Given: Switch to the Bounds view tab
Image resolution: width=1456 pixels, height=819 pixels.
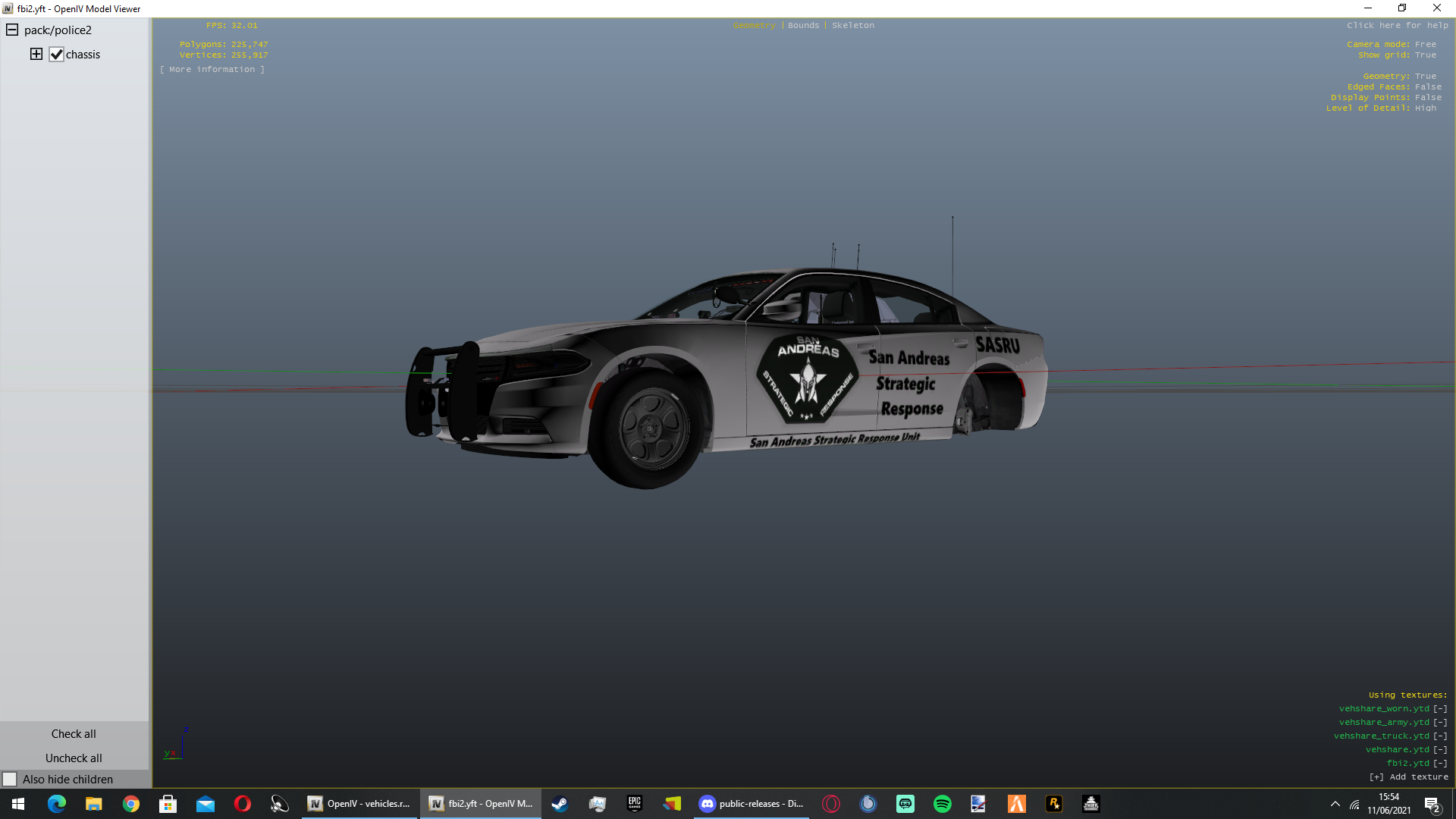Looking at the screenshot, I should tap(803, 25).
